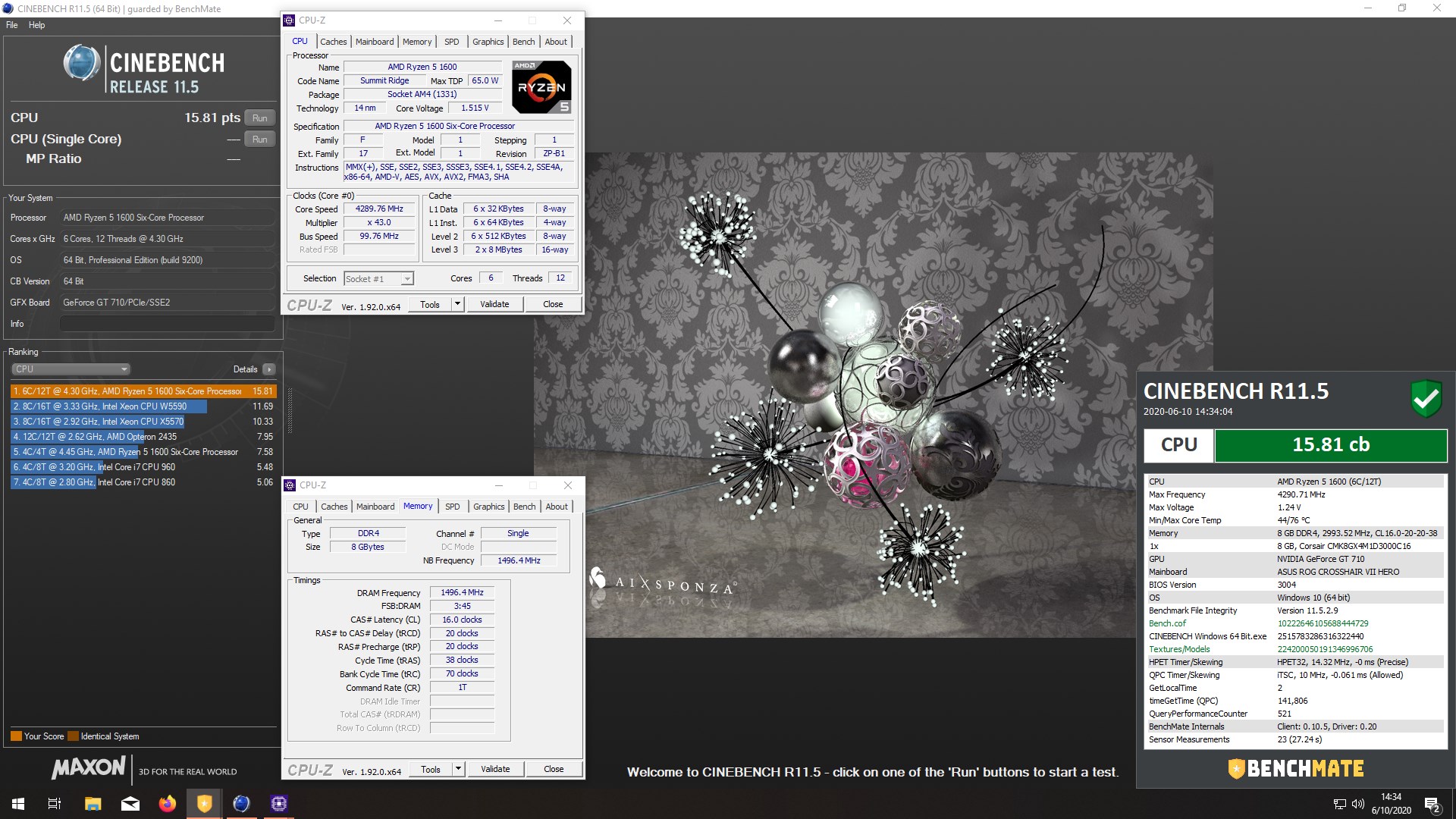The width and height of the screenshot is (1456, 819).
Task: Click the MAXON logo
Action: click(88, 769)
